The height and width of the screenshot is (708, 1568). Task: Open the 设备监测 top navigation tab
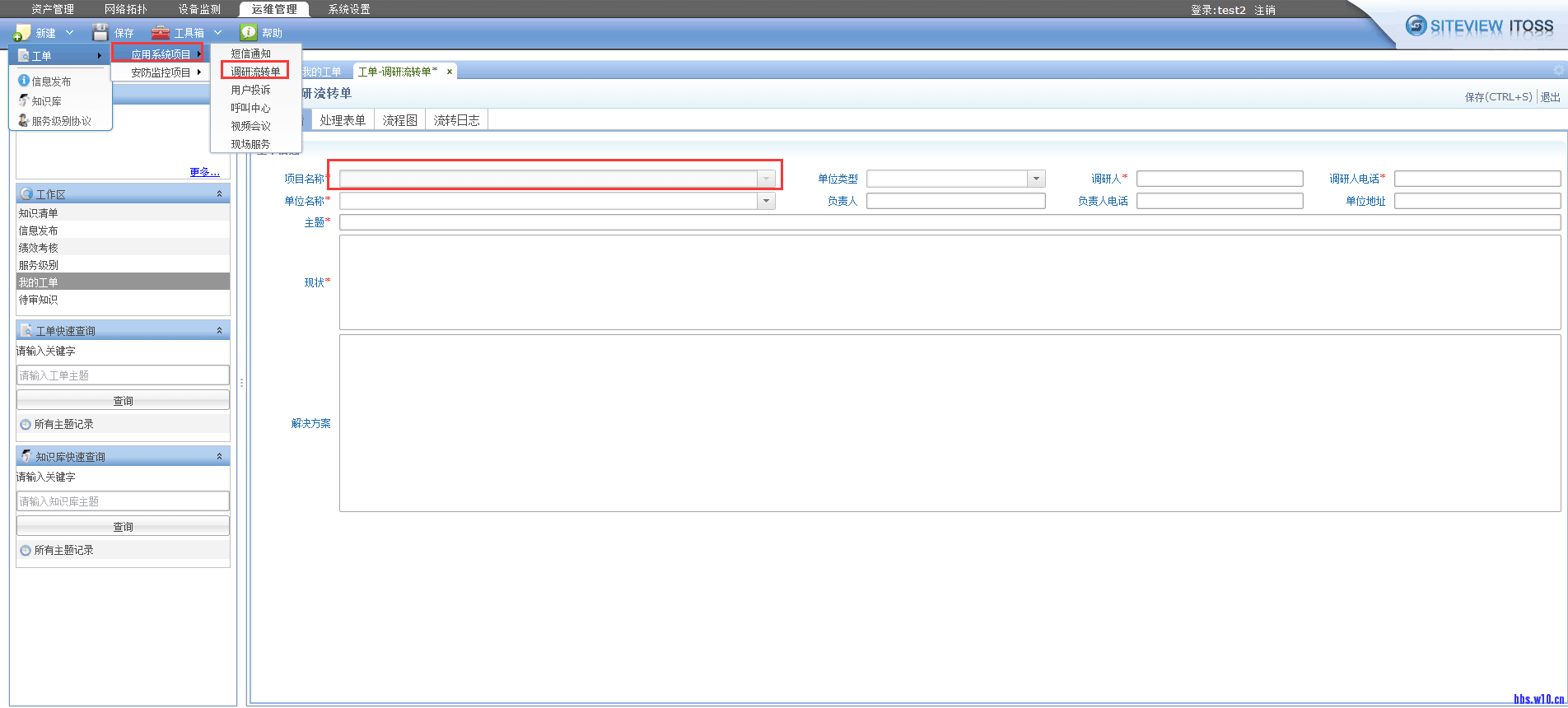(199, 9)
